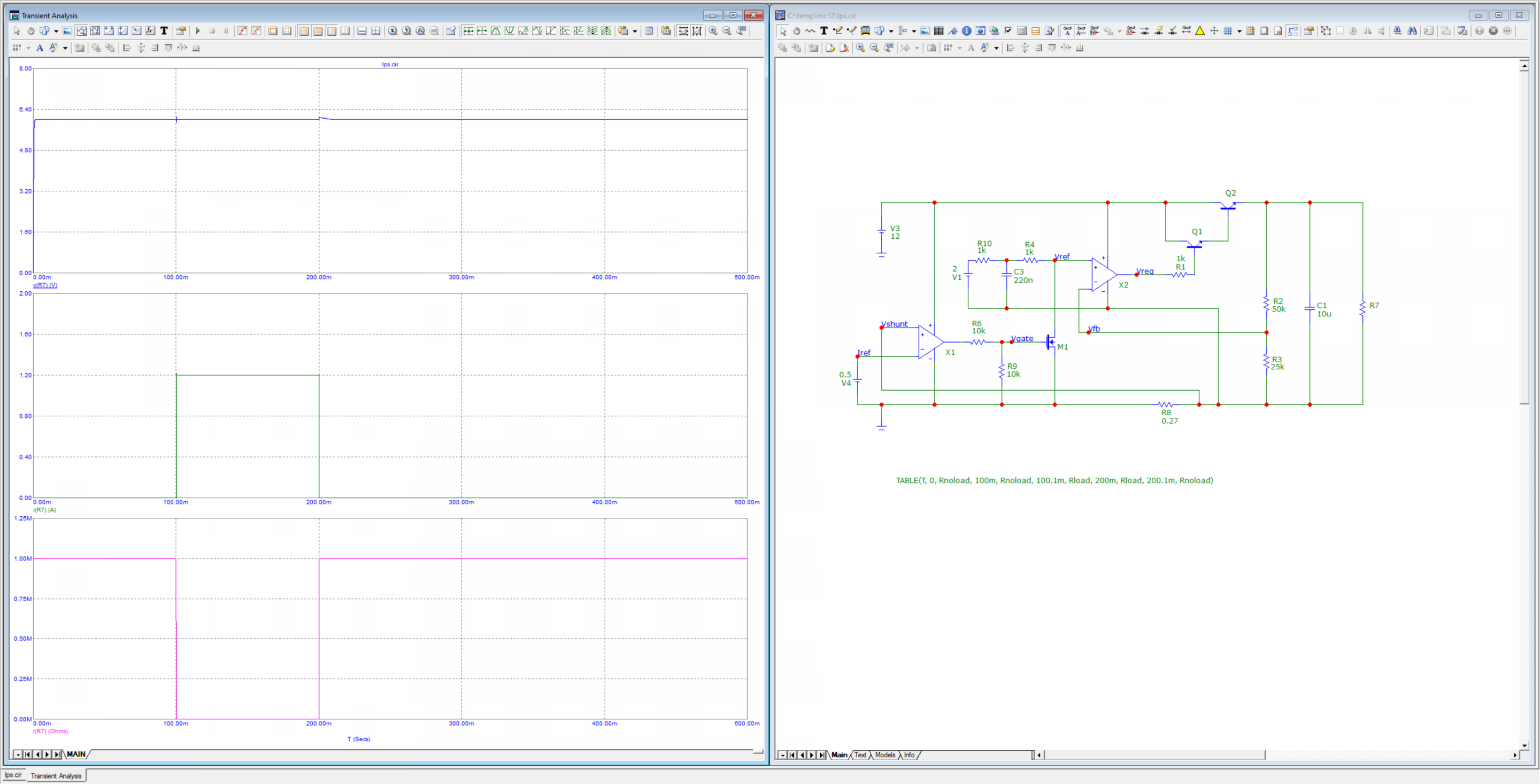This screenshot has width=1540, height=784.
Task: Open the analysis properties icon in the plot toolbar
Action: (181, 30)
